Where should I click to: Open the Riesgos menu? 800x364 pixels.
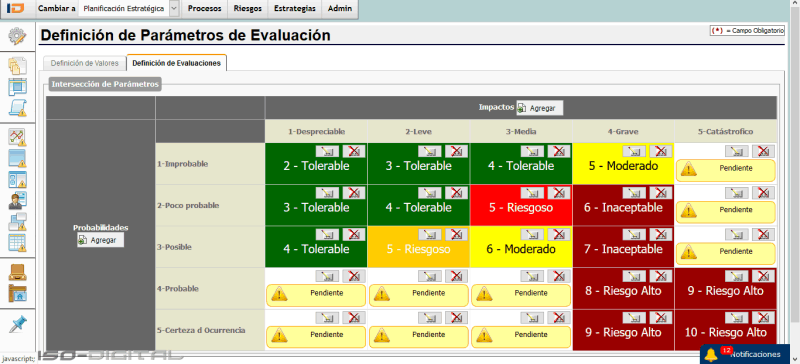pyautogui.click(x=247, y=9)
